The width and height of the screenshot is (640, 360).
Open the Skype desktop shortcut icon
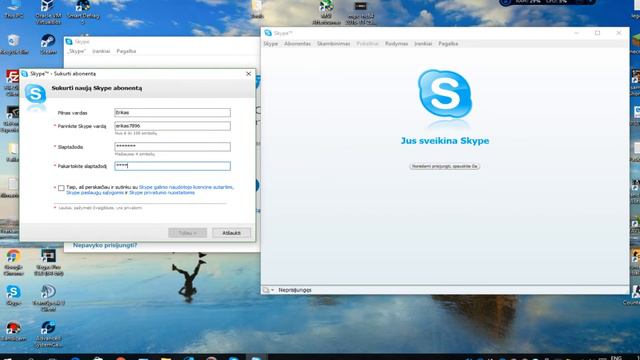click(13, 295)
